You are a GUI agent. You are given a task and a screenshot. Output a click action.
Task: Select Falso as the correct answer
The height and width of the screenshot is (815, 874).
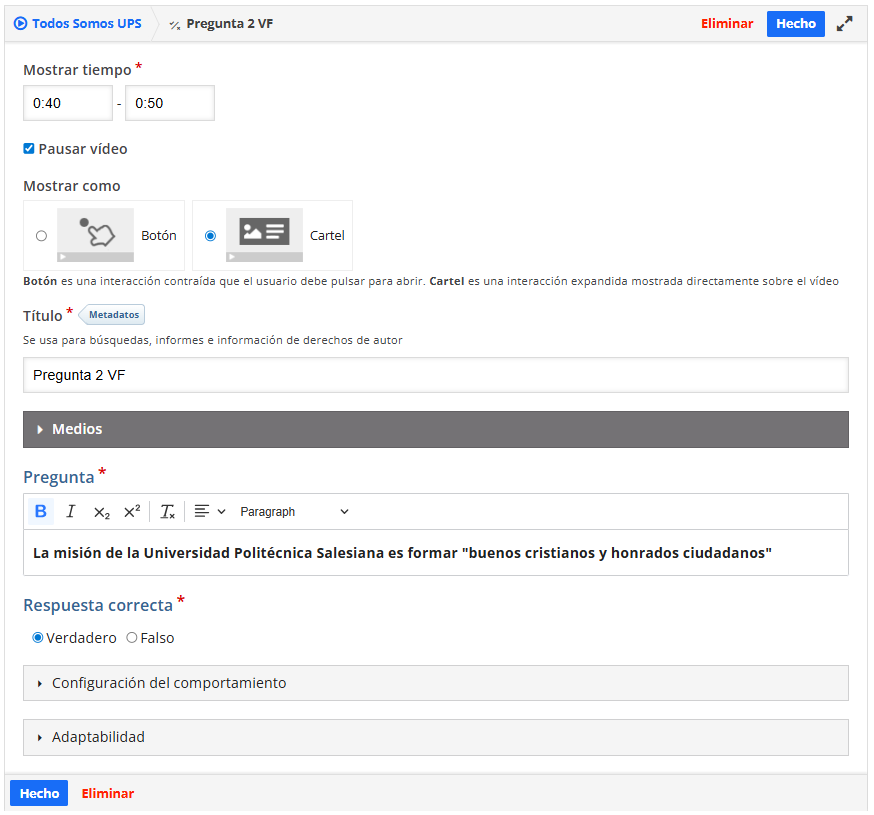(132, 638)
